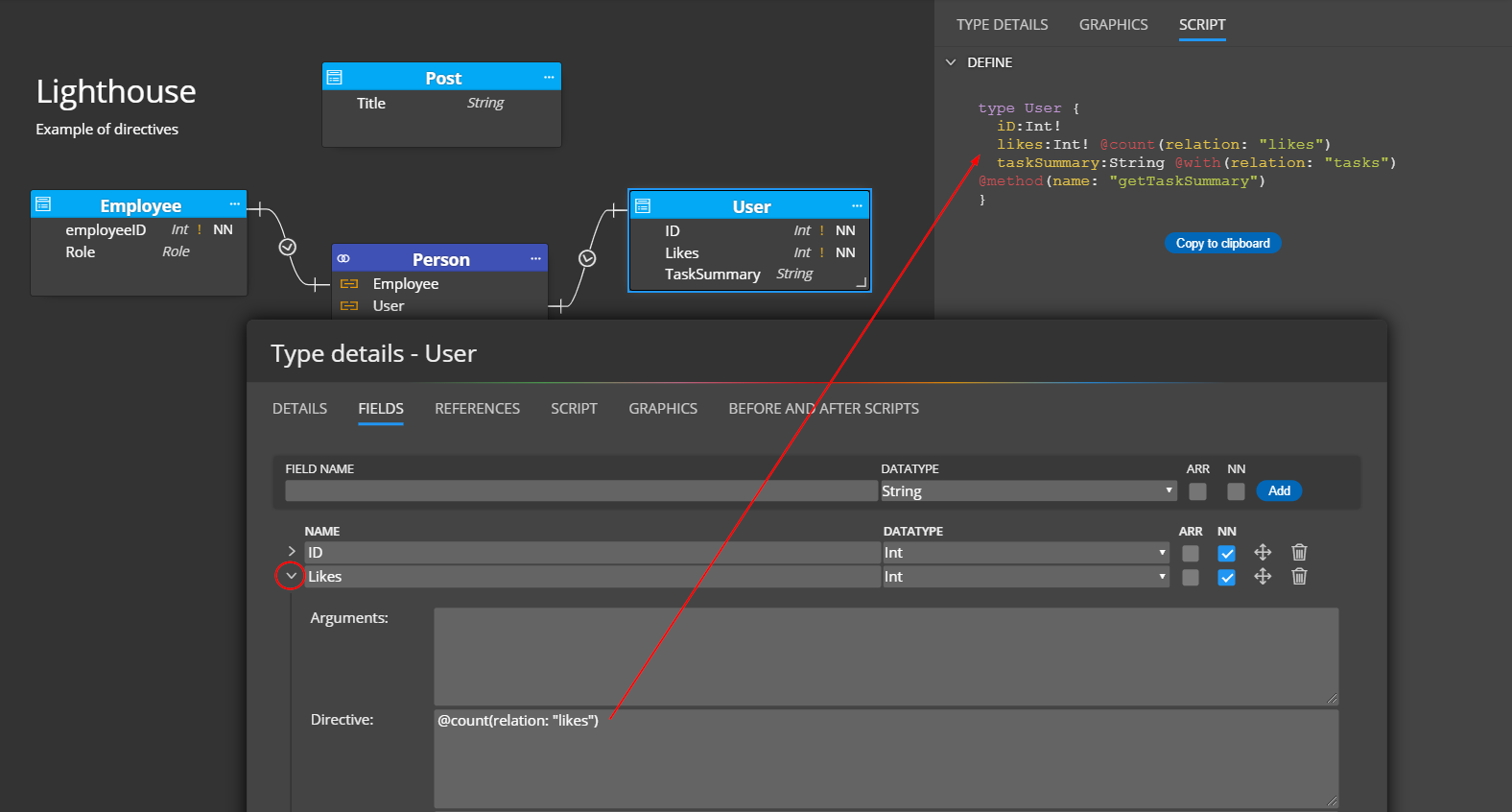Select the Person node header

point(439,258)
